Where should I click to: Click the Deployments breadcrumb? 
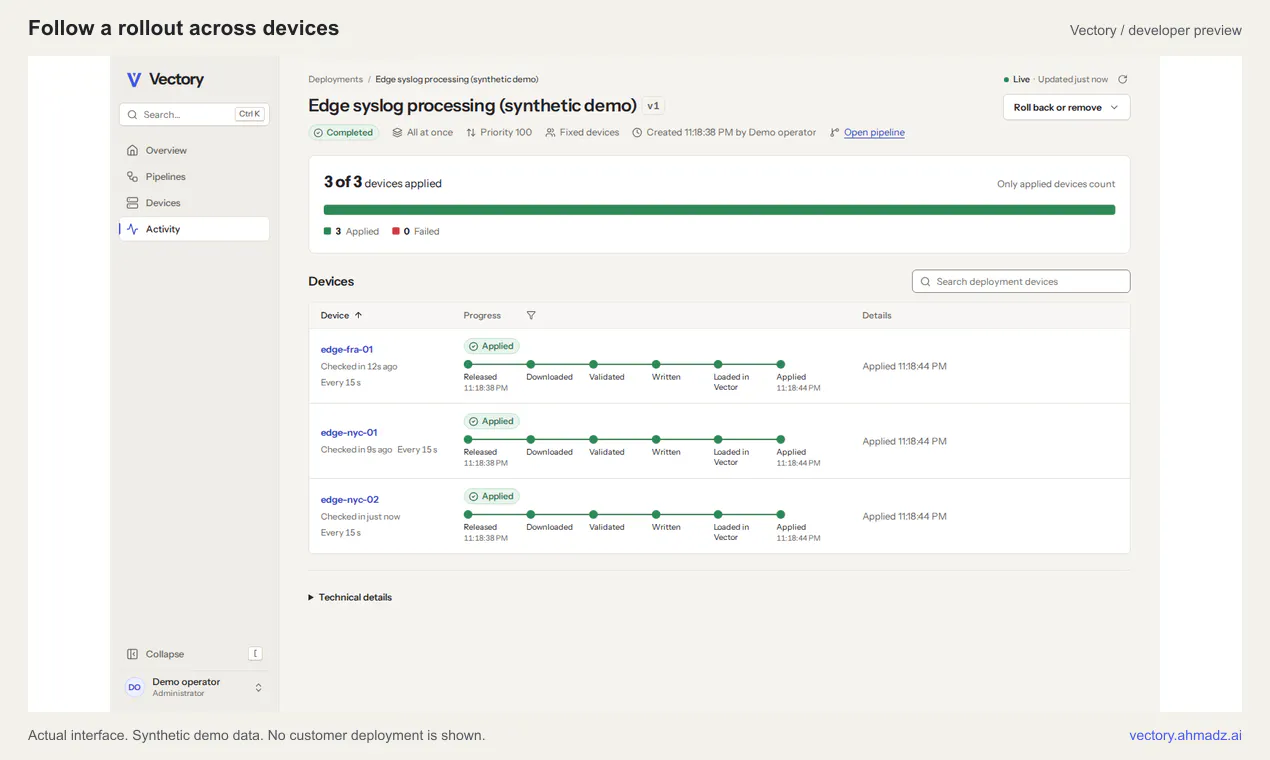pos(335,79)
